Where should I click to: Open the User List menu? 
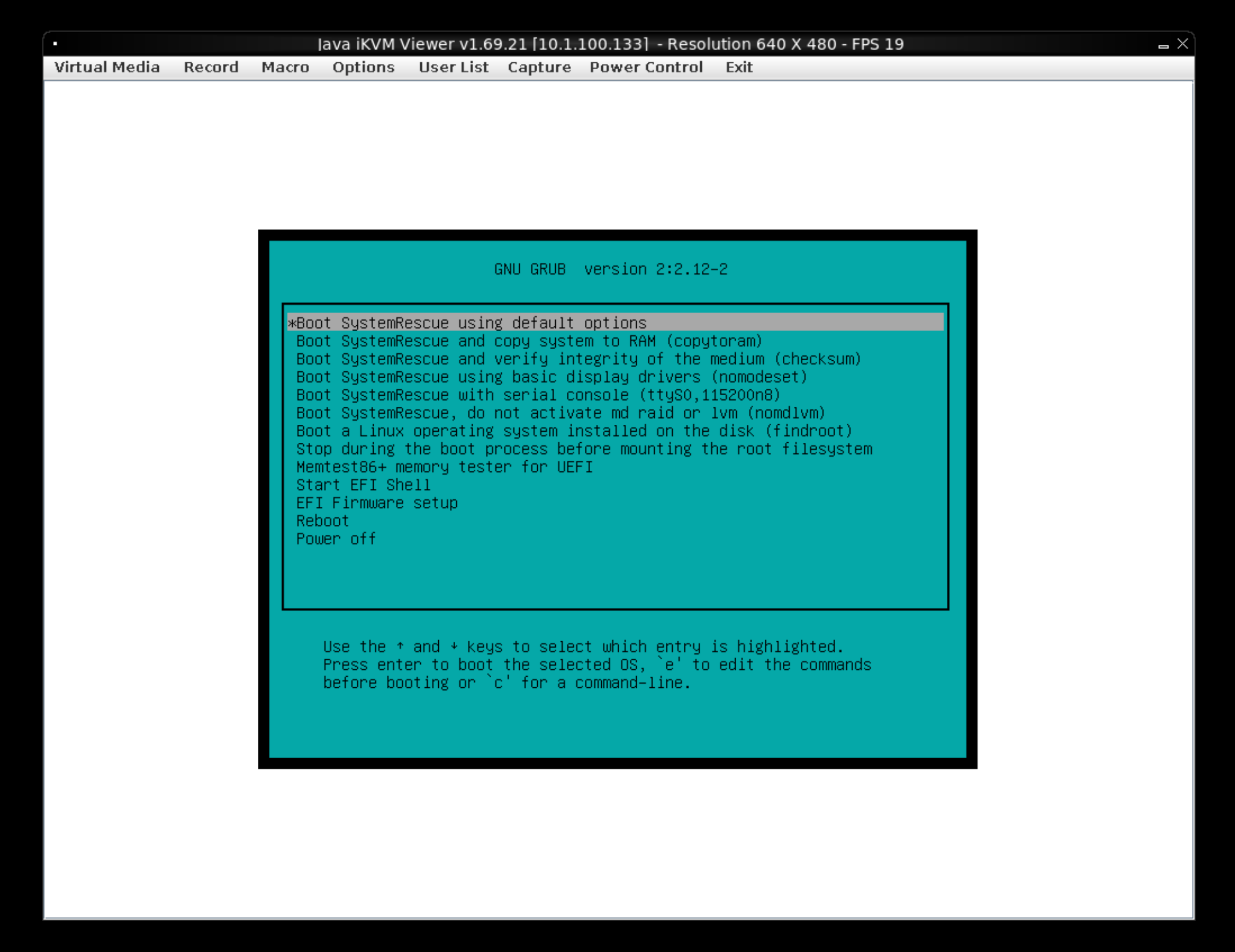click(453, 68)
